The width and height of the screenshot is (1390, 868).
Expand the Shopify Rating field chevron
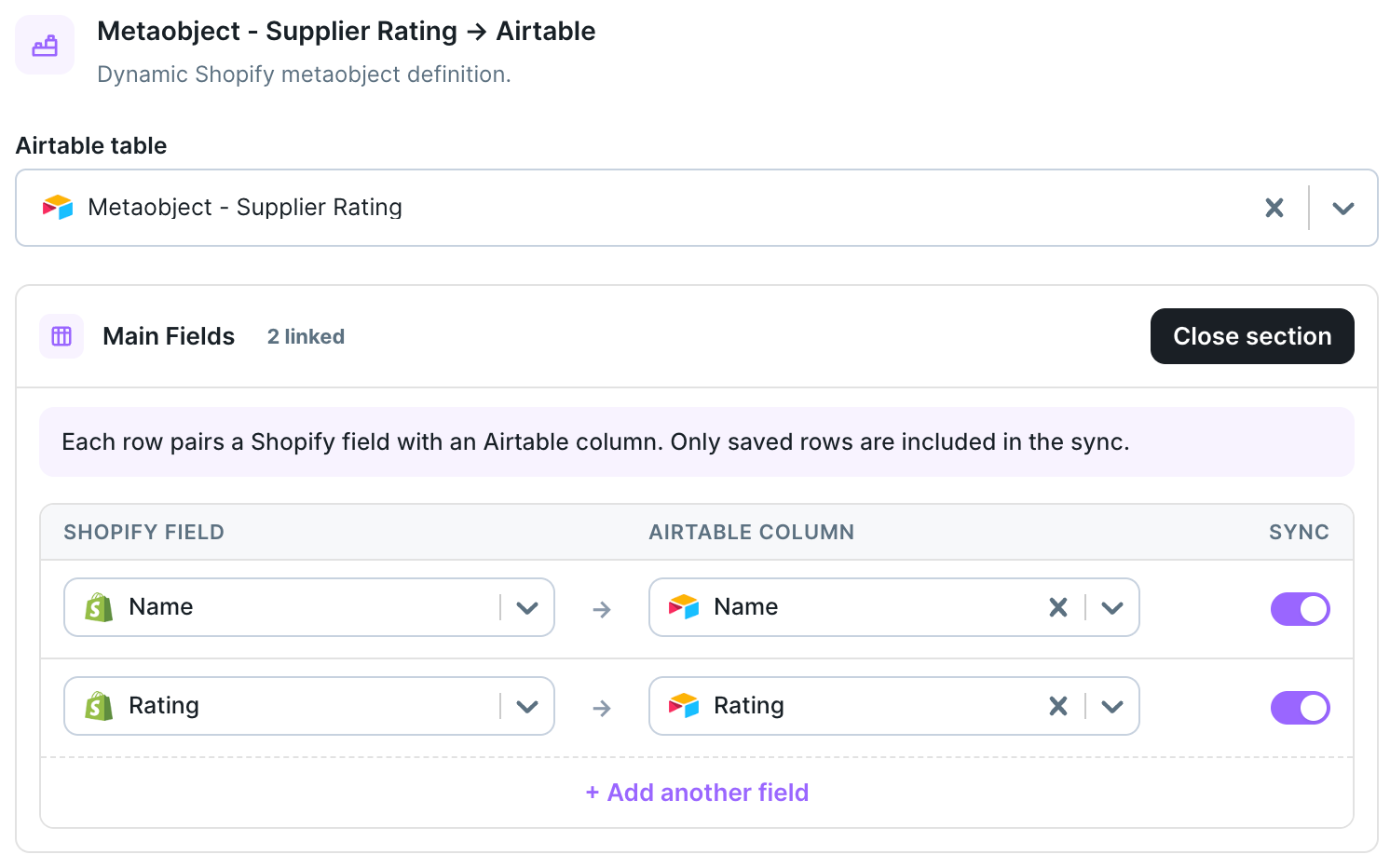(x=527, y=707)
